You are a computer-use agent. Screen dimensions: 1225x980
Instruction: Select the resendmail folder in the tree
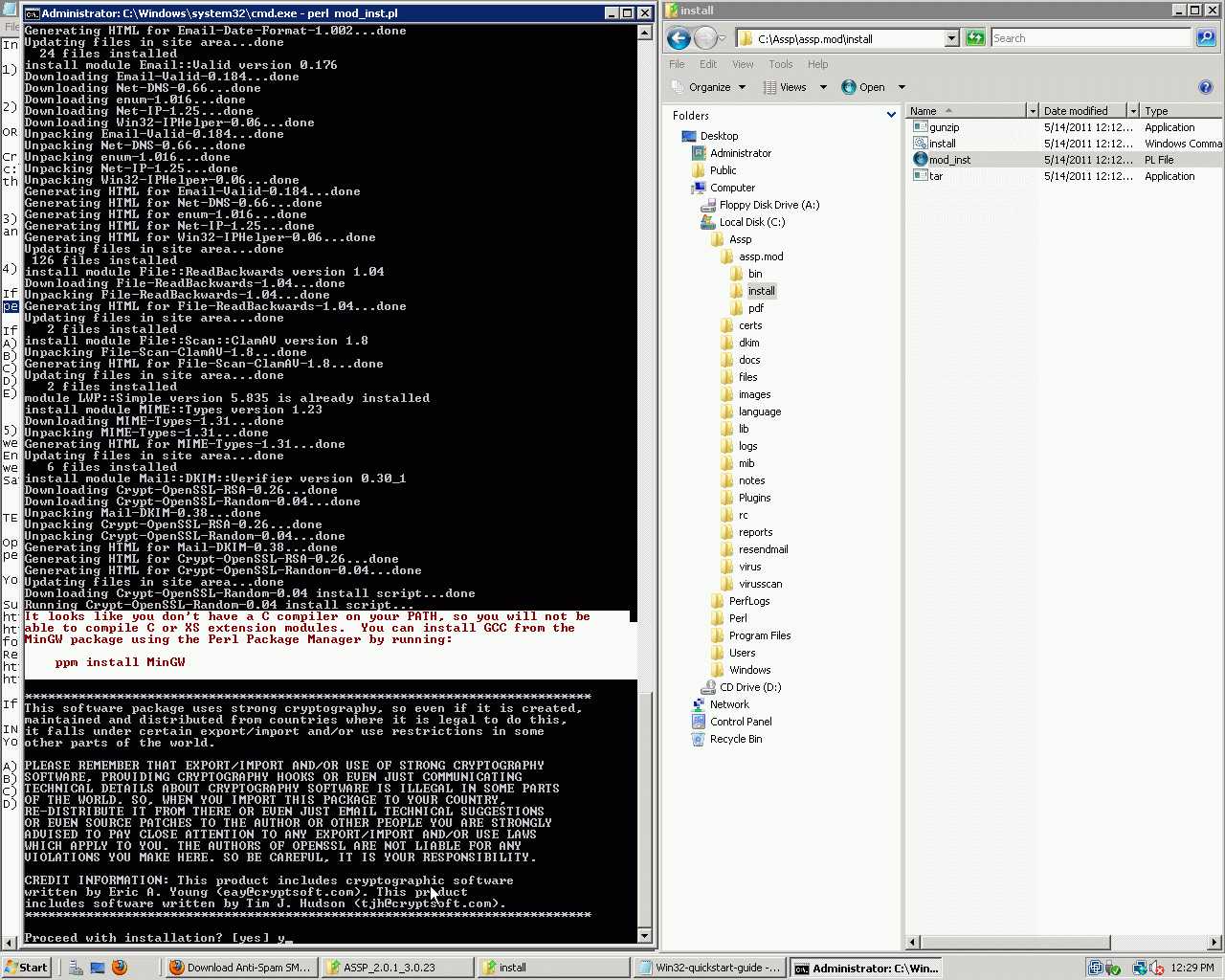(754, 549)
